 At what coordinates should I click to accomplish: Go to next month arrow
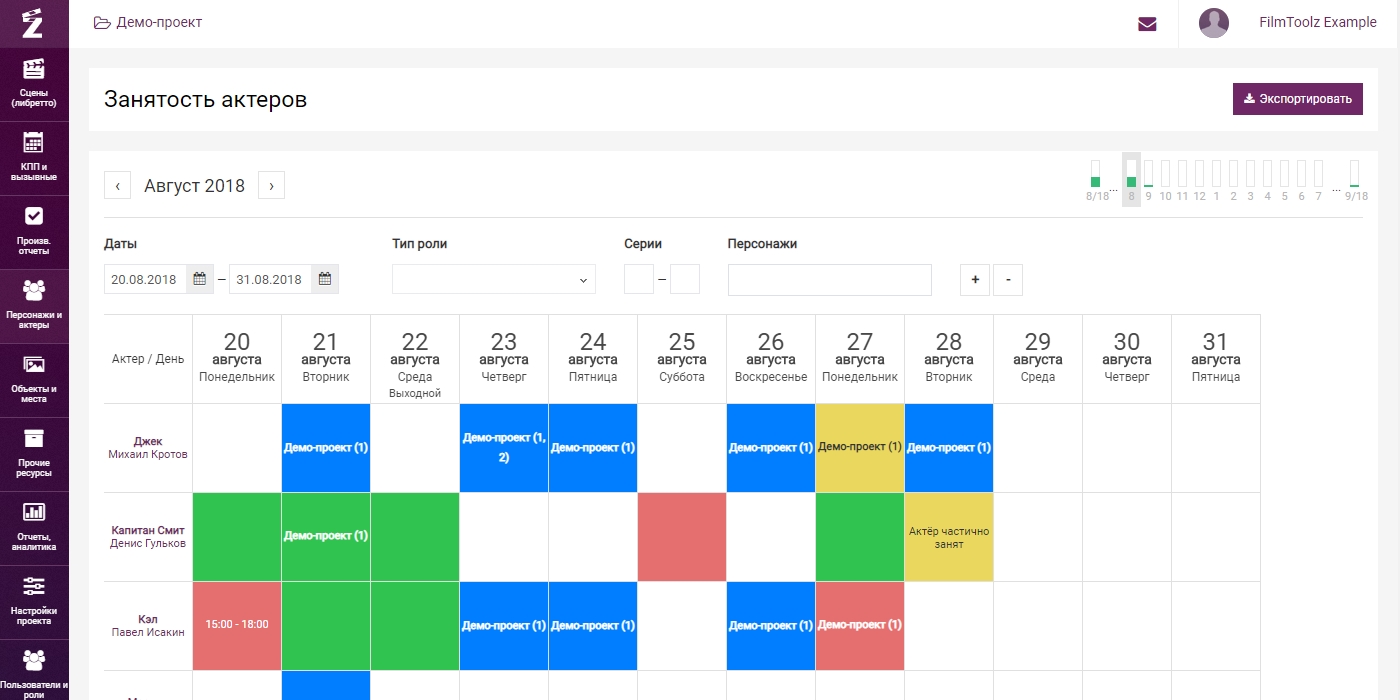pos(271,185)
